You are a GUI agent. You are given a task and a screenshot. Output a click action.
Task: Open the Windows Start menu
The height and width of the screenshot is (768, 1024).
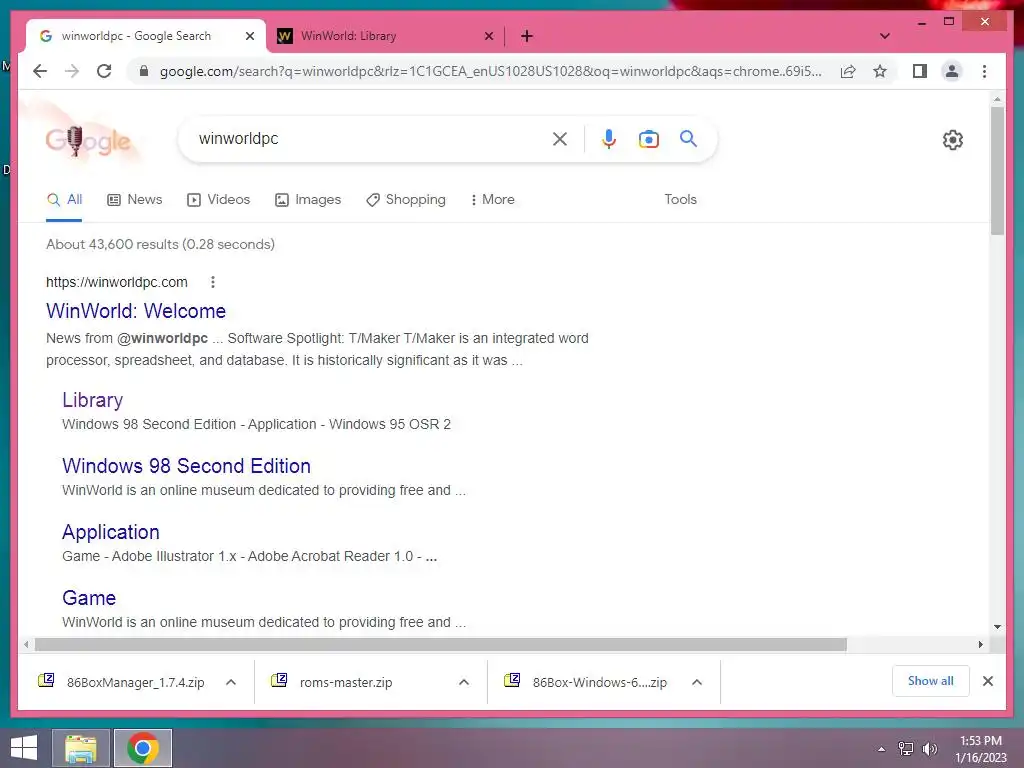click(x=24, y=748)
